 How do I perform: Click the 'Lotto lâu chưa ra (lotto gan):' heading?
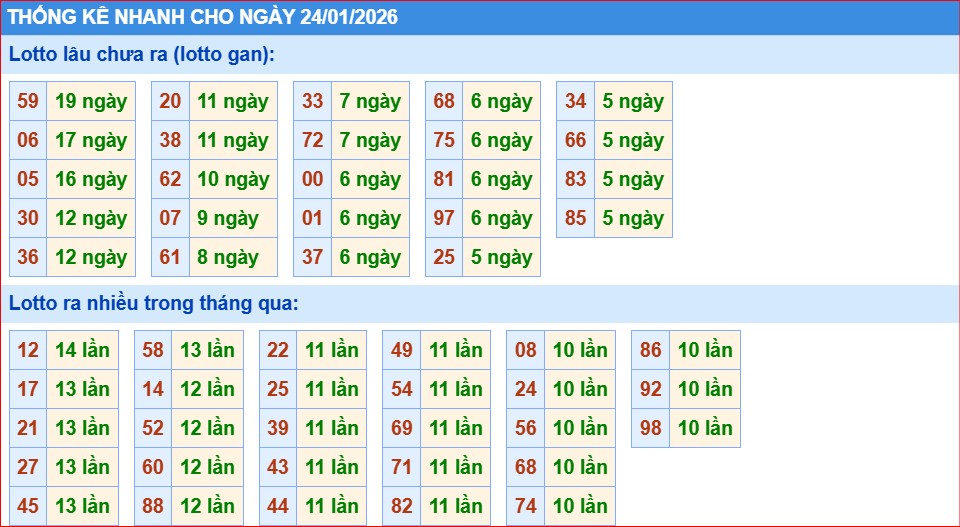(141, 54)
